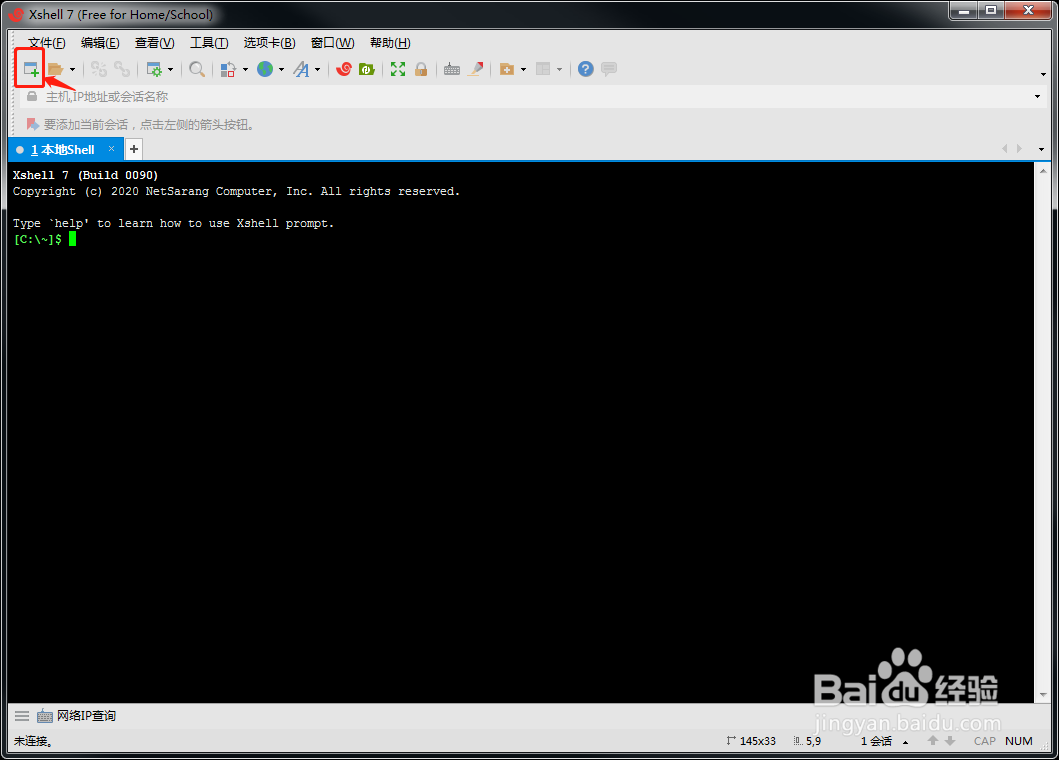The width and height of the screenshot is (1059, 760).
Task: Click the New Session toolbar icon
Action: coord(30,69)
